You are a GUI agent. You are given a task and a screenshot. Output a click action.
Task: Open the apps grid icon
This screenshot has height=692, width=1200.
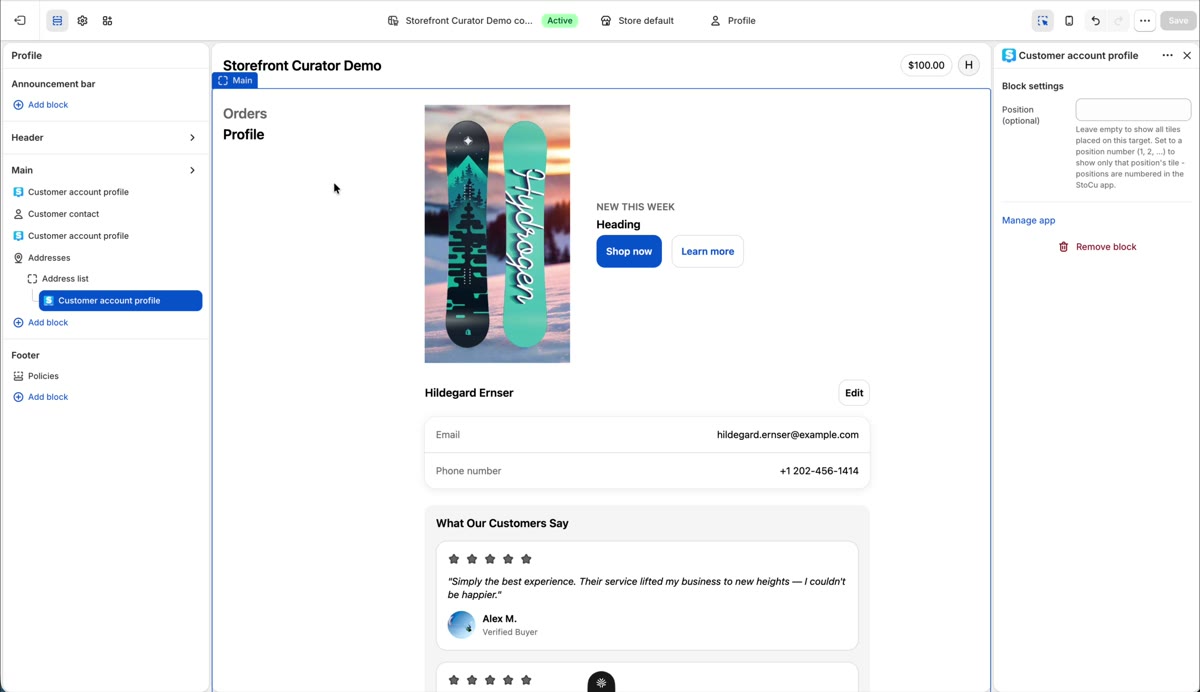(x=107, y=21)
